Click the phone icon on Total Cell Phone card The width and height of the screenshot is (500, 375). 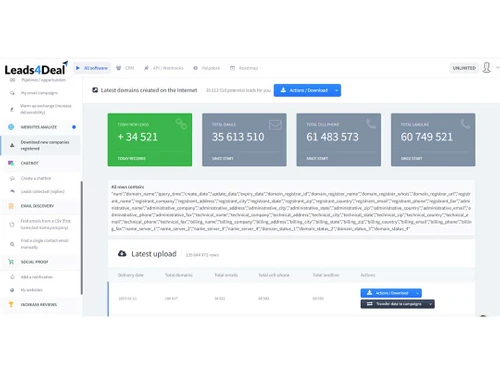(371, 124)
